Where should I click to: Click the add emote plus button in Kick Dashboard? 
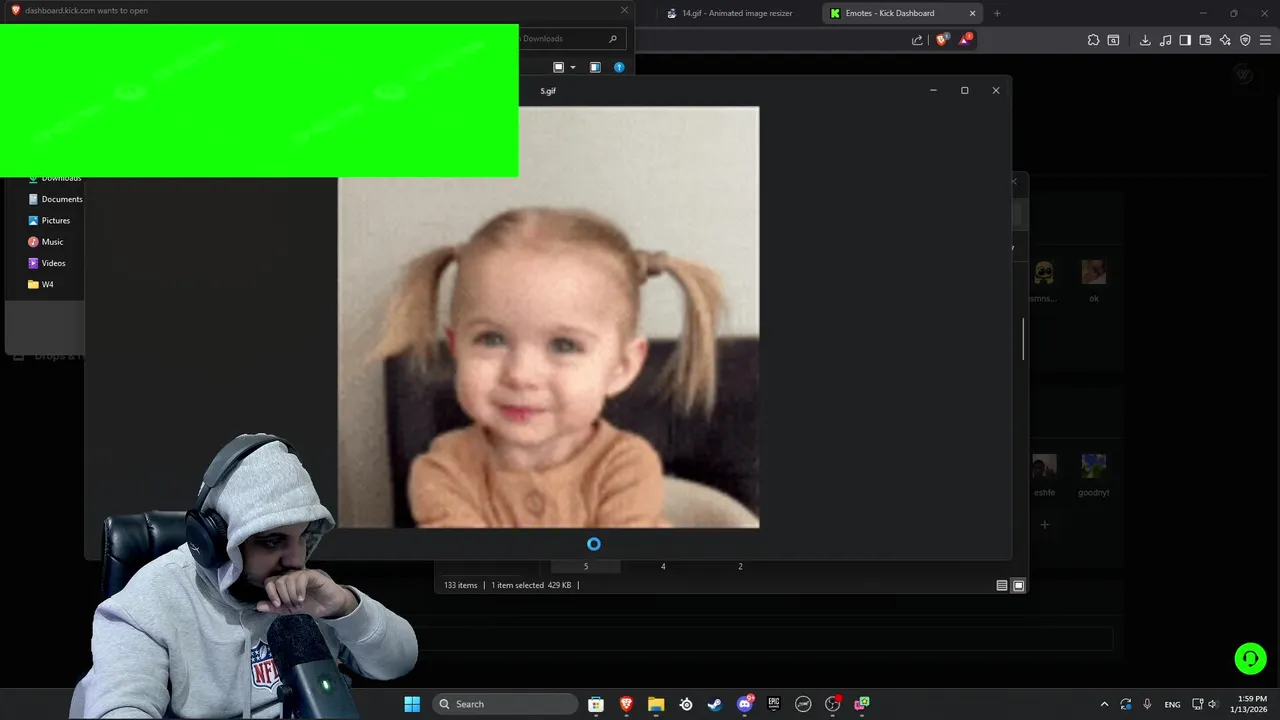(x=1044, y=524)
